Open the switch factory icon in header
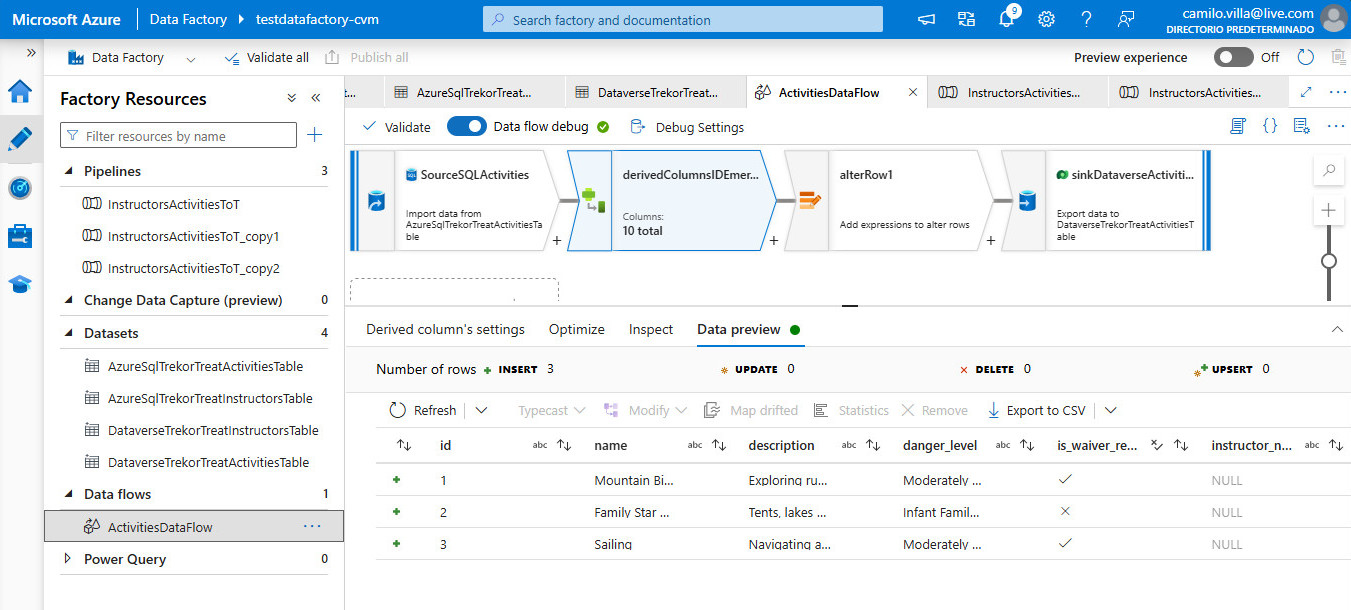This screenshot has width=1351, height=610. (x=966, y=20)
